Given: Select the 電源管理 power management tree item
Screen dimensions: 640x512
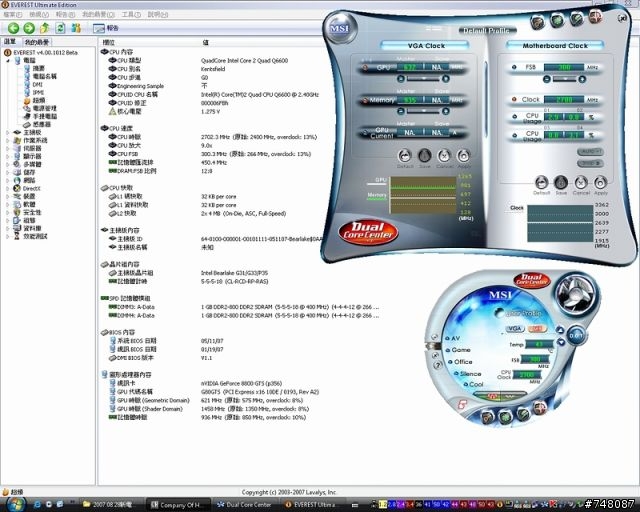Looking at the screenshot, I should pos(40,108).
